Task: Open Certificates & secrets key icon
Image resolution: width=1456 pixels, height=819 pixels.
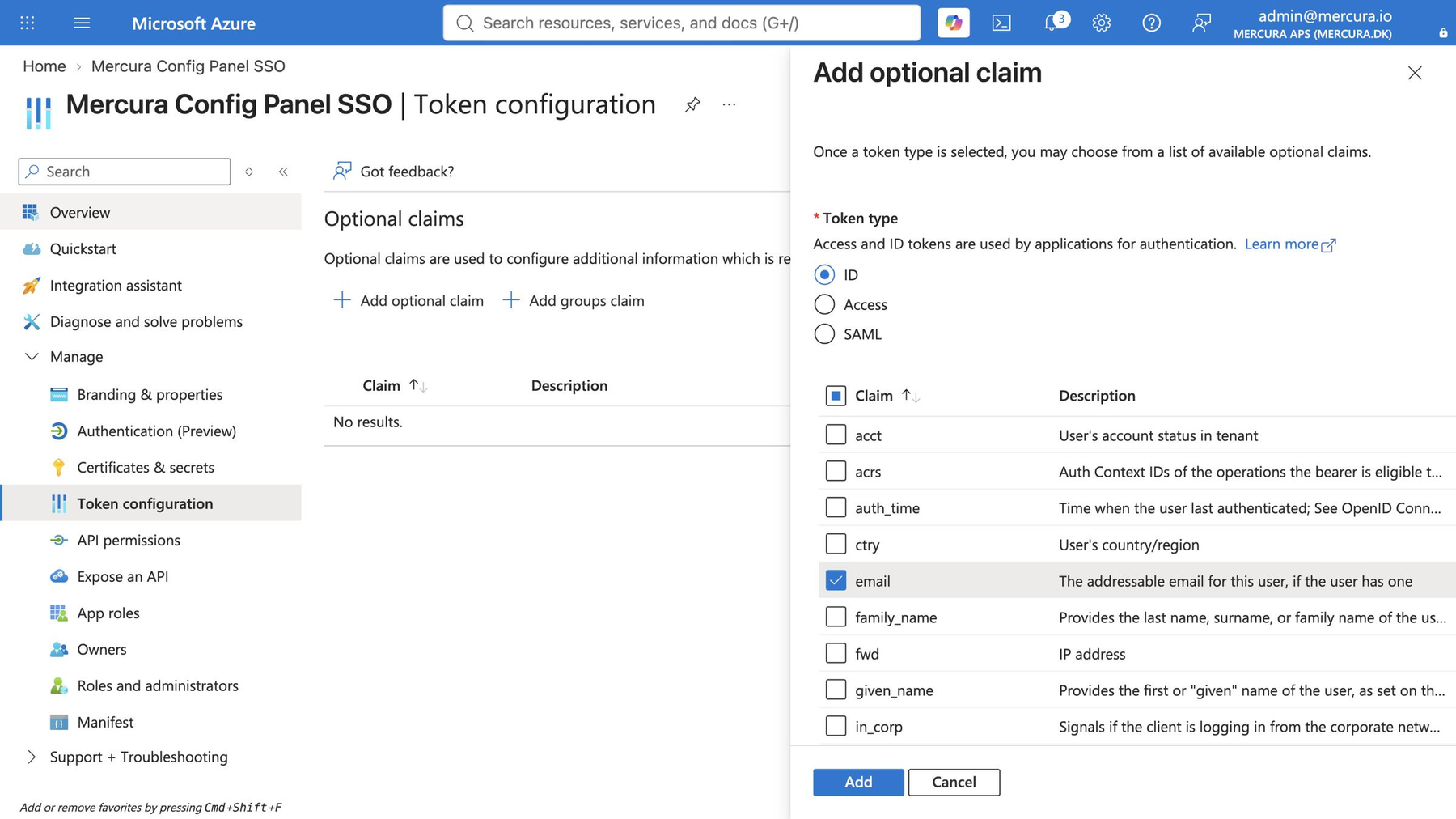Action: [x=58, y=467]
